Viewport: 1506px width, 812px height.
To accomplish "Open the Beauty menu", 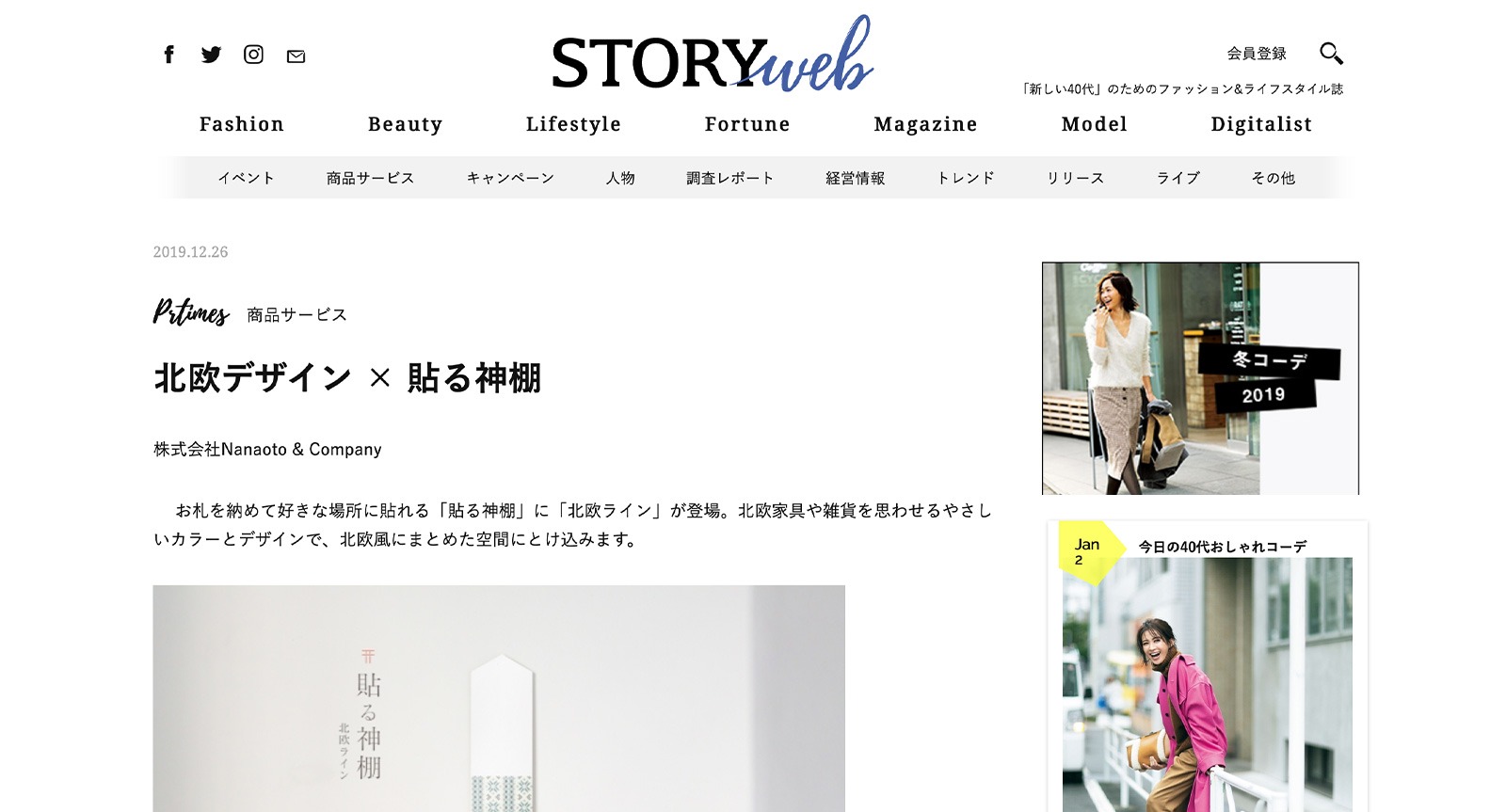I will [405, 124].
